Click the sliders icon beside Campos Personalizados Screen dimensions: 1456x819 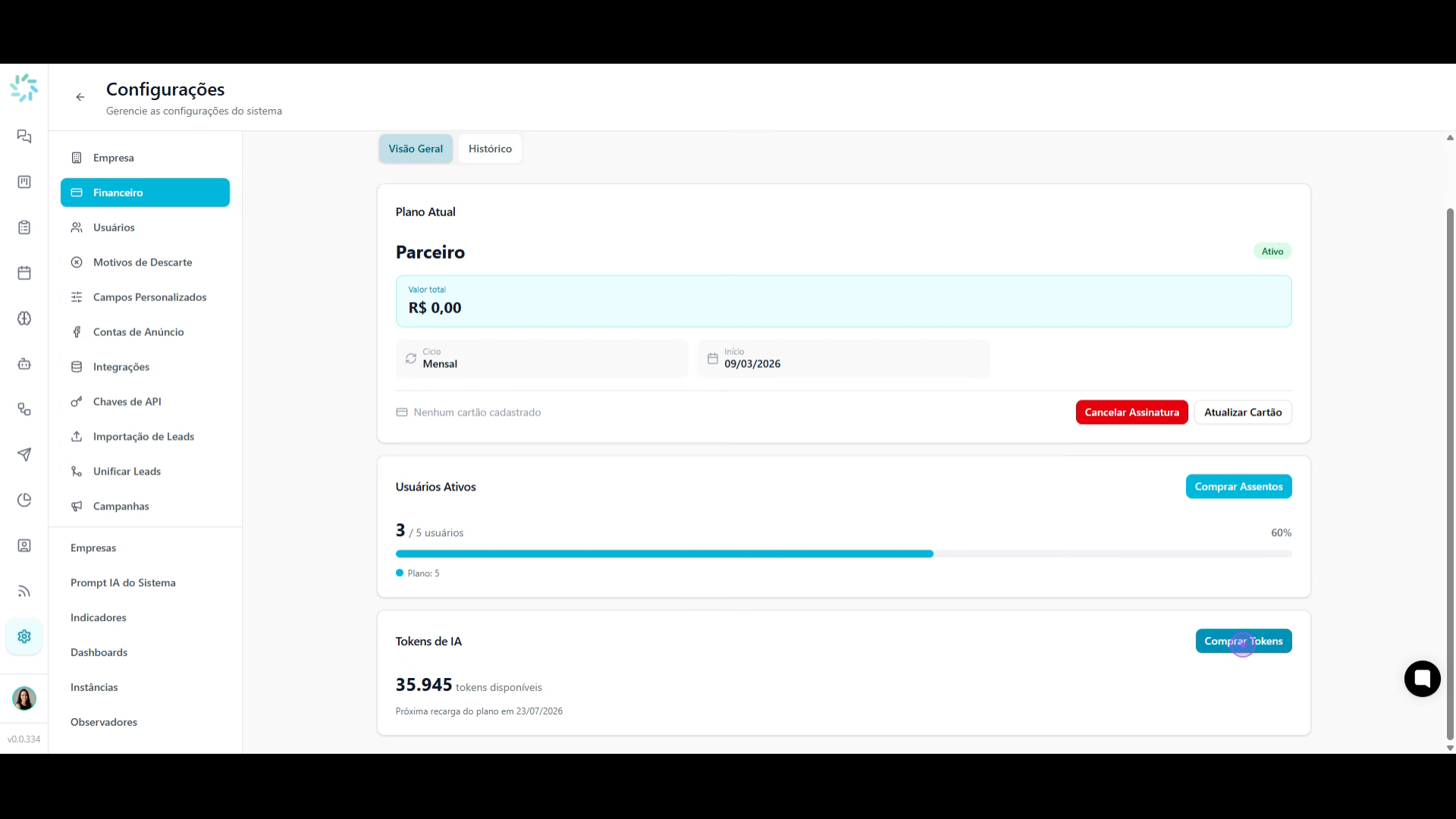[77, 297]
